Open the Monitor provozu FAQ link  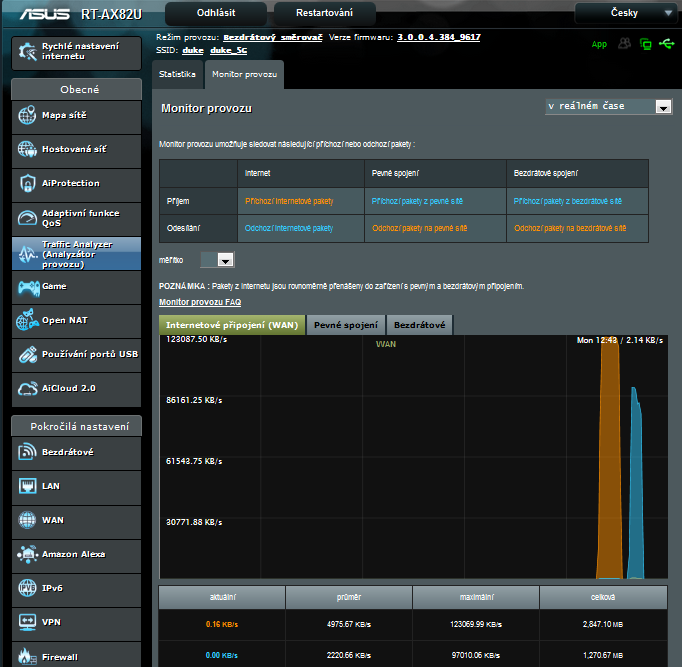point(200,302)
